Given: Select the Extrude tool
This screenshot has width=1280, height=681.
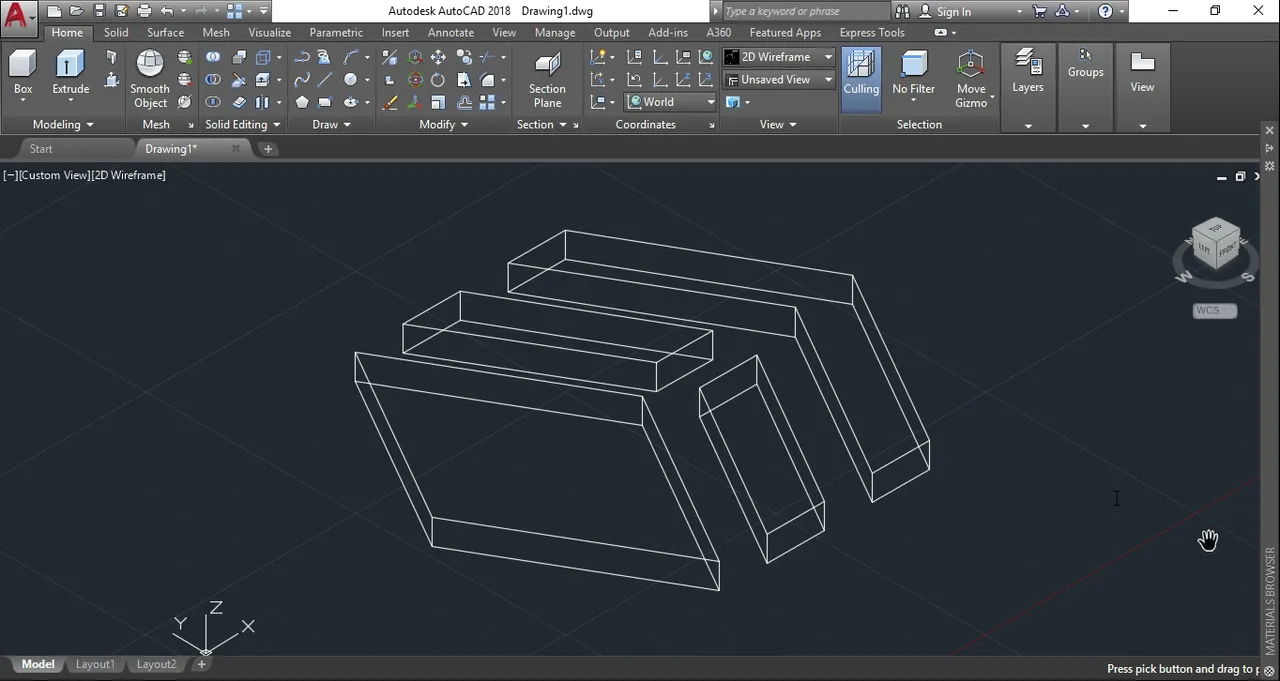Looking at the screenshot, I should 71,73.
